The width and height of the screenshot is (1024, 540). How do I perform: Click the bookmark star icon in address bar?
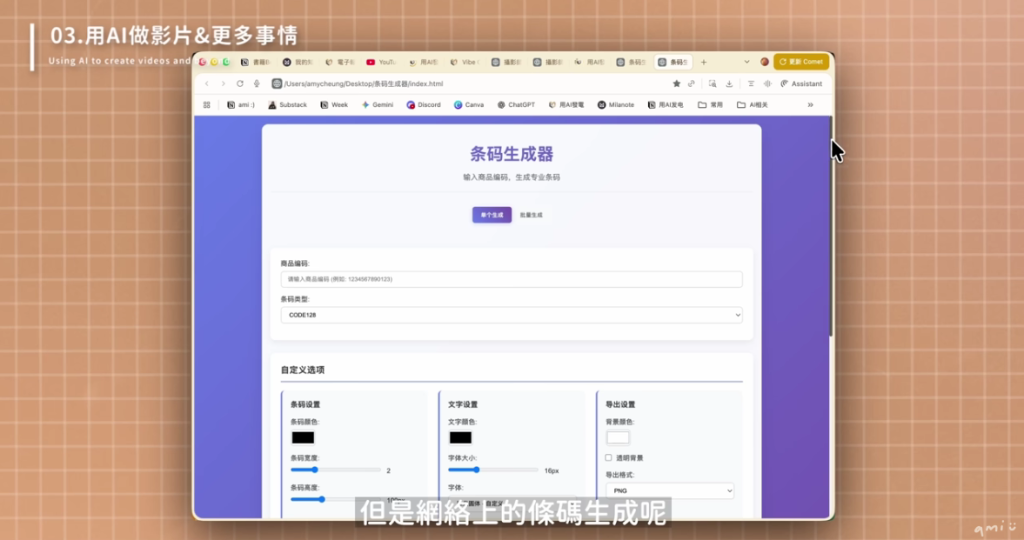click(x=677, y=83)
